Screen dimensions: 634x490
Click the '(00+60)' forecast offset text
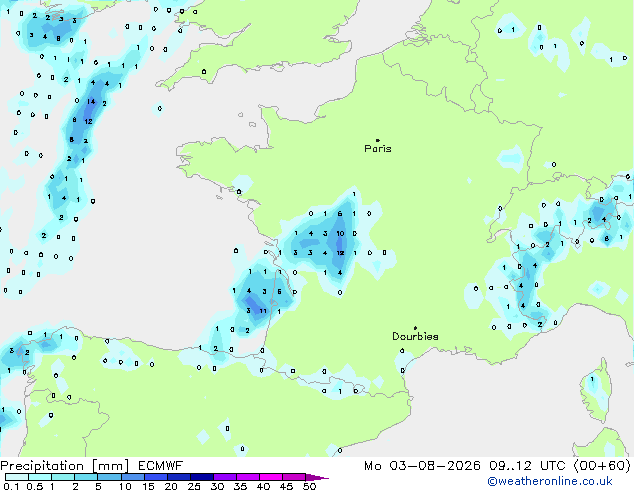(x=602, y=466)
